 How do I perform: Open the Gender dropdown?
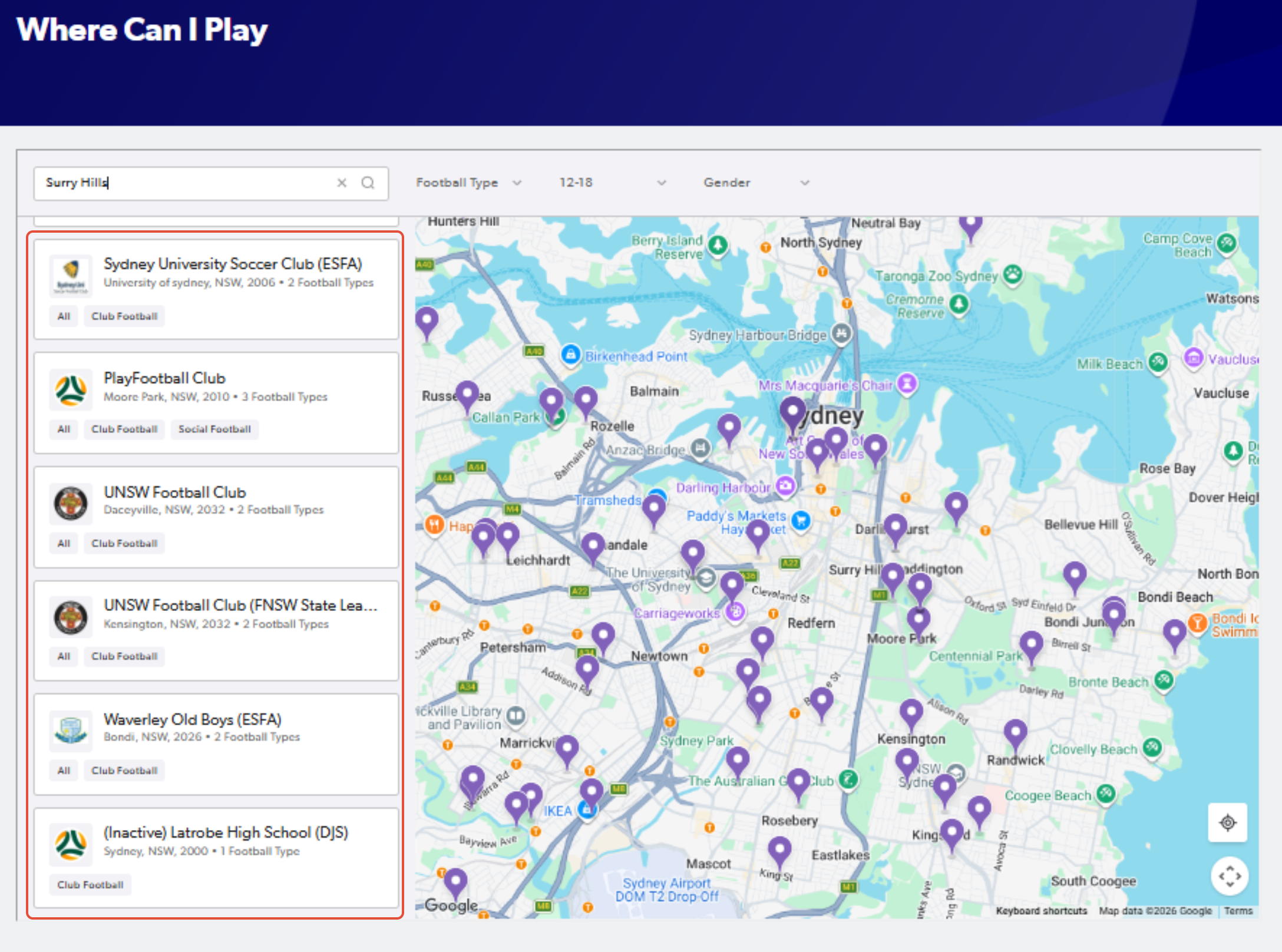[x=756, y=183]
